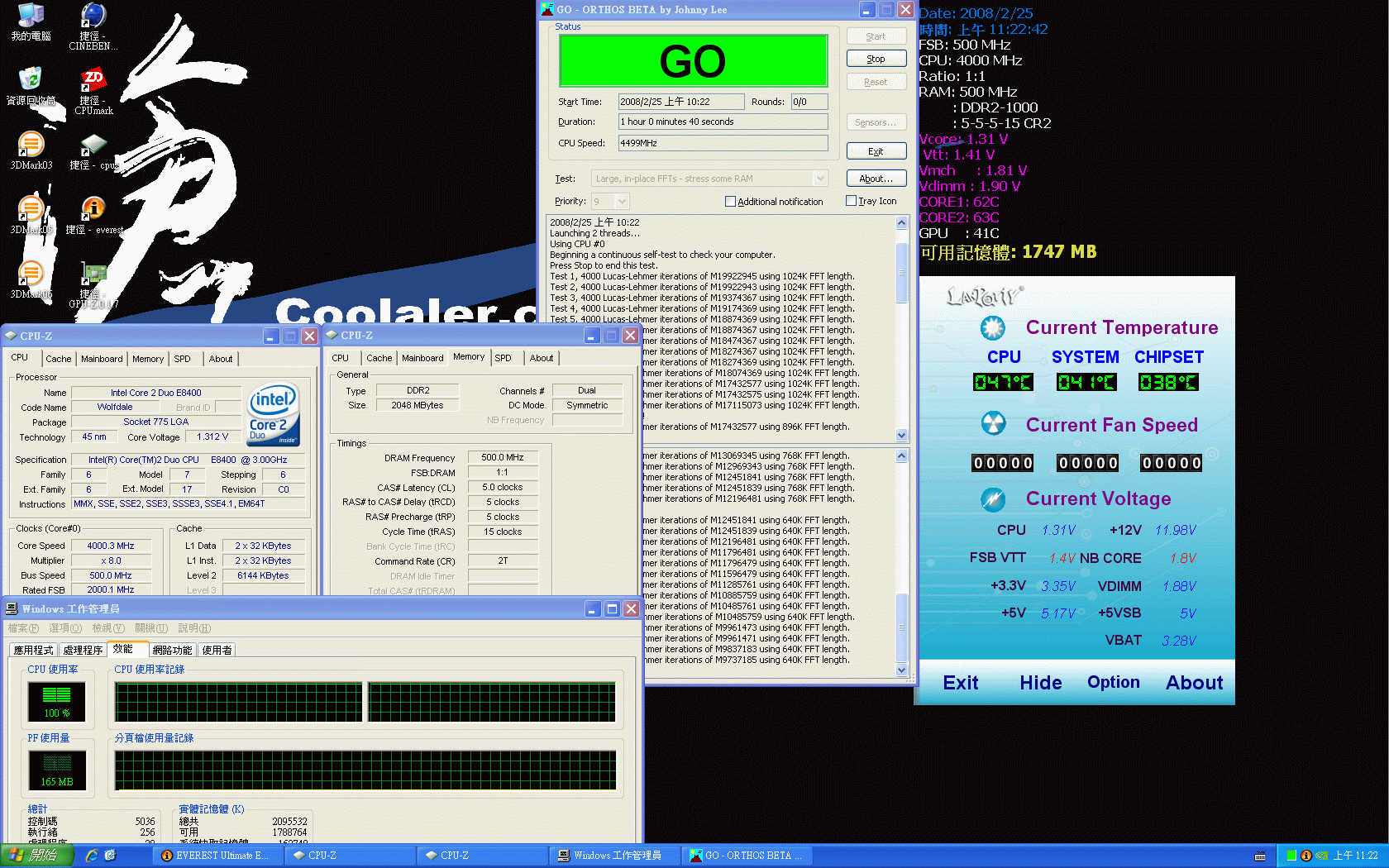Click the Start Time field in ORTHOS

[681, 102]
